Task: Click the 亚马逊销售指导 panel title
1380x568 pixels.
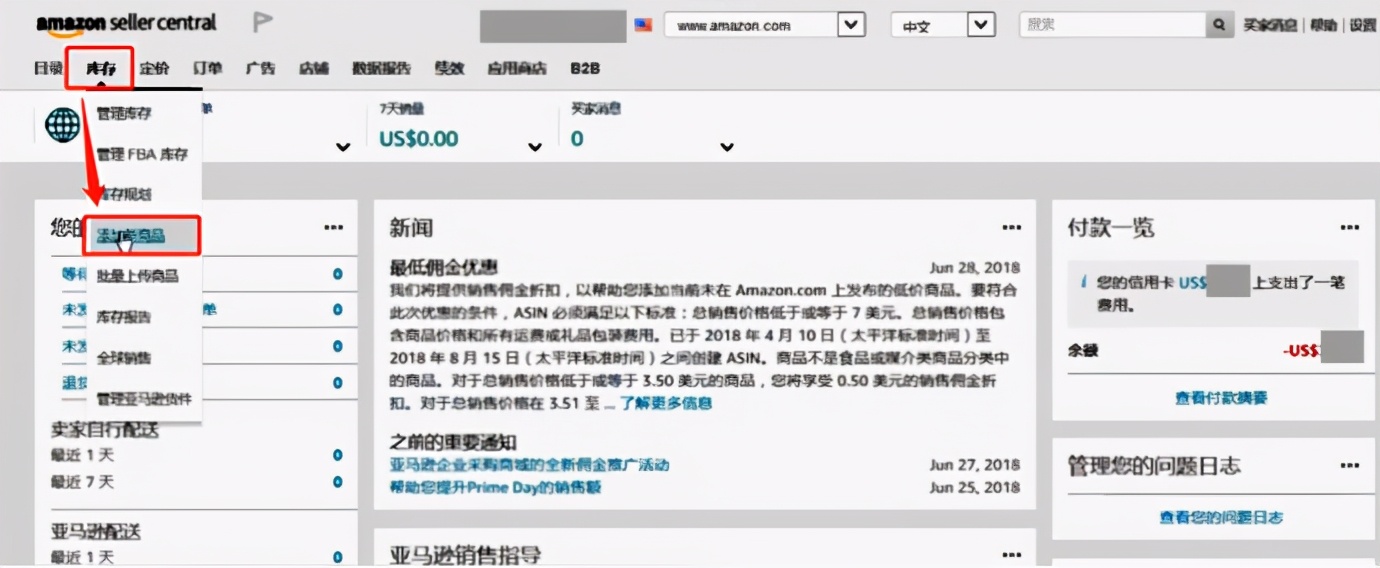Action: point(465,555)
